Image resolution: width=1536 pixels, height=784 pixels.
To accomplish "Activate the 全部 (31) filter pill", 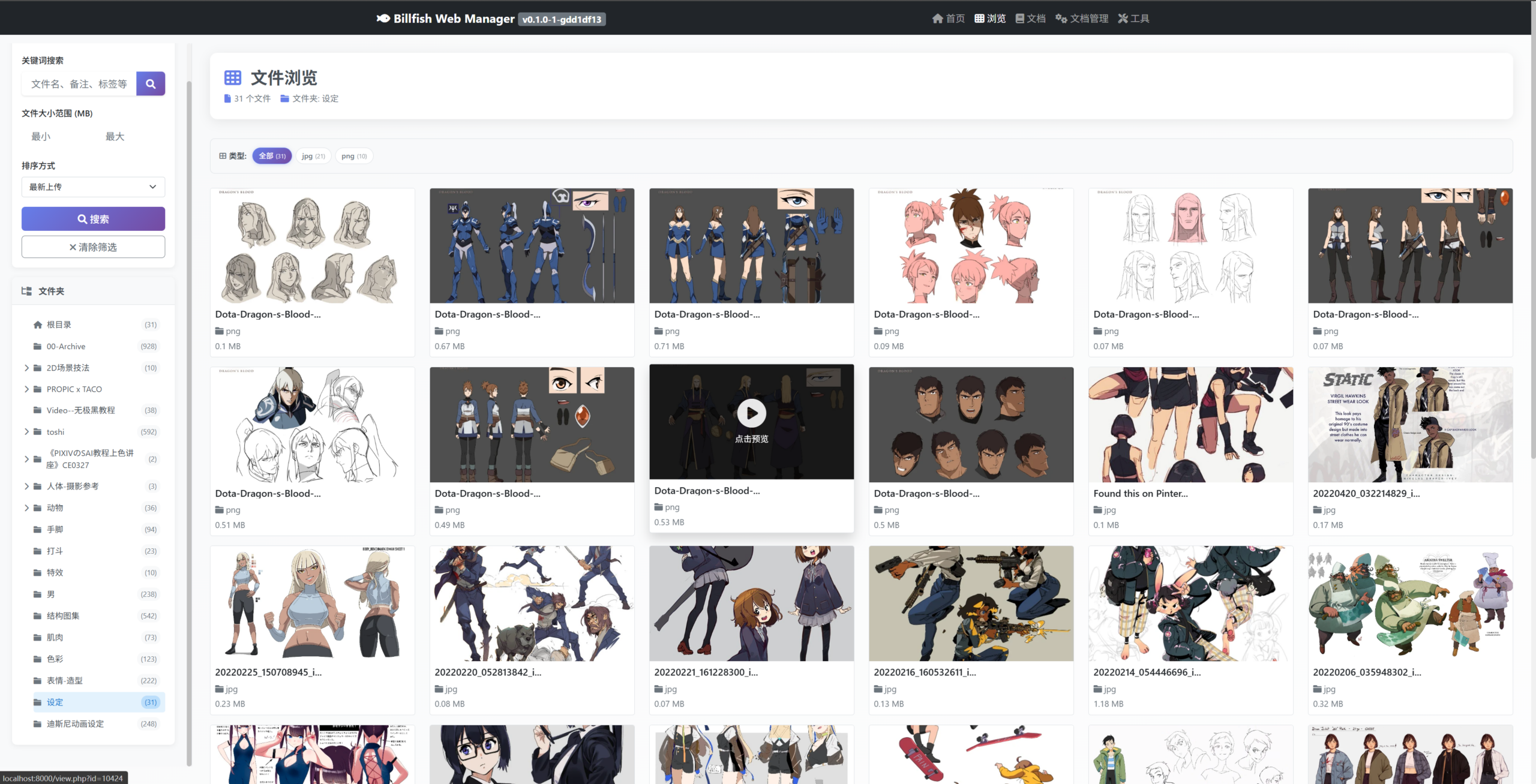I will [x=272, y=155].
